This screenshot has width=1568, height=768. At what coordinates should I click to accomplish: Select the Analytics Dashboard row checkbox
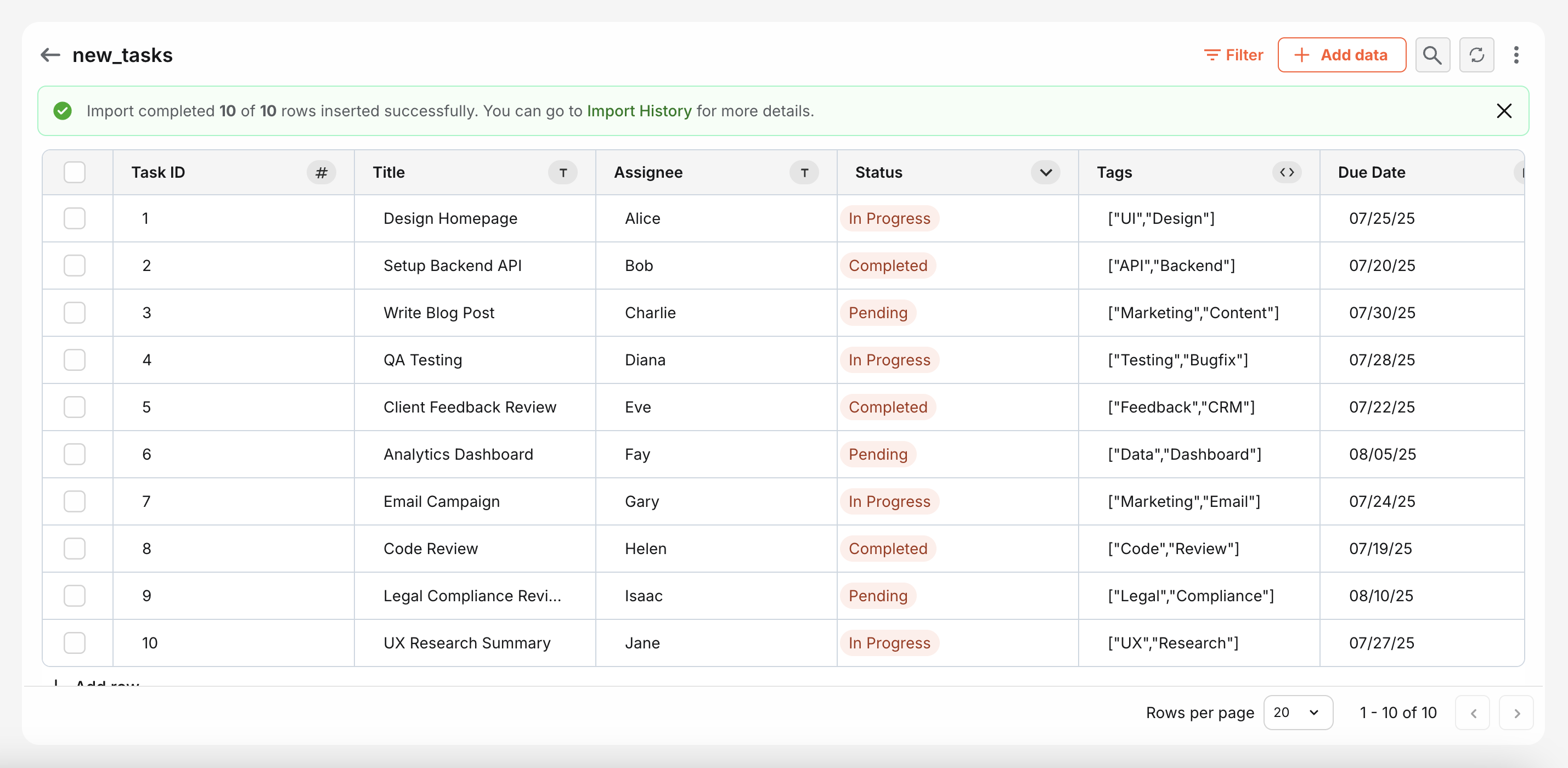(x=75, y=454)
